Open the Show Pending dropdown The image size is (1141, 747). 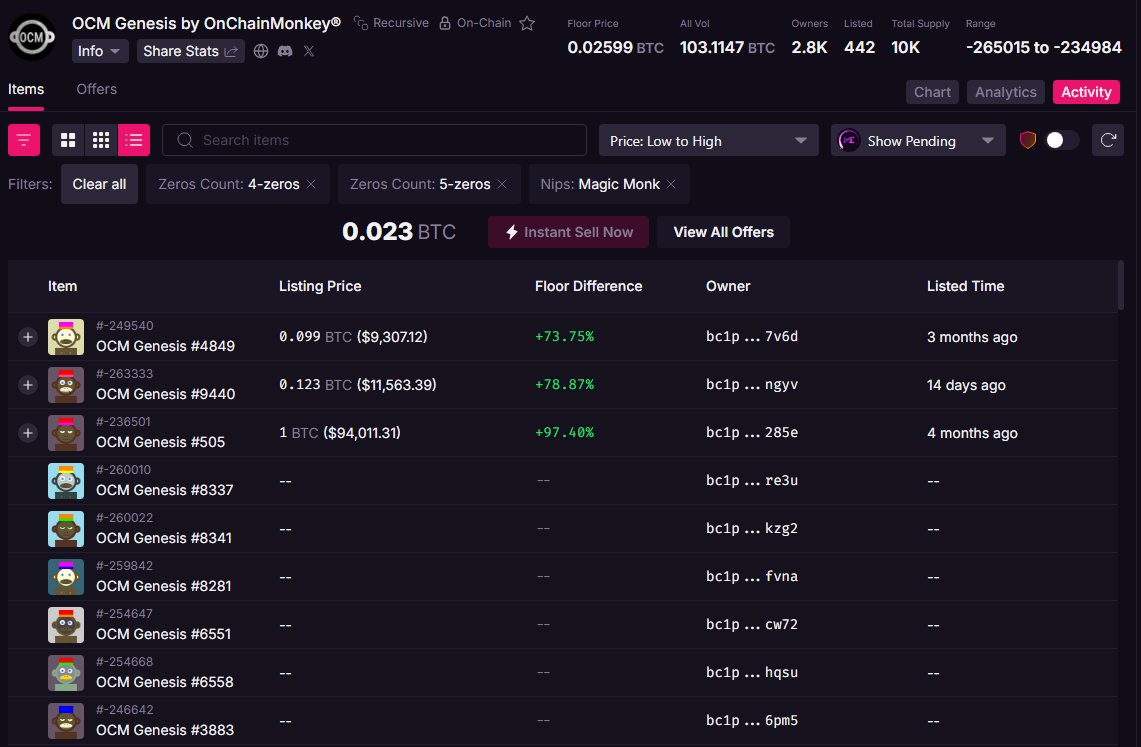(x=918, y=140)
